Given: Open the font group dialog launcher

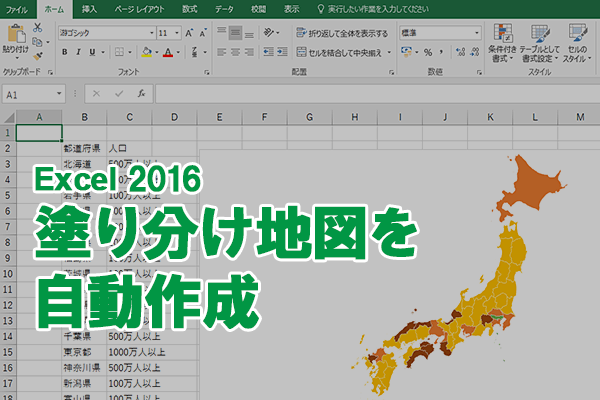Looking at the screenshot, I should [x=207, y=72].
